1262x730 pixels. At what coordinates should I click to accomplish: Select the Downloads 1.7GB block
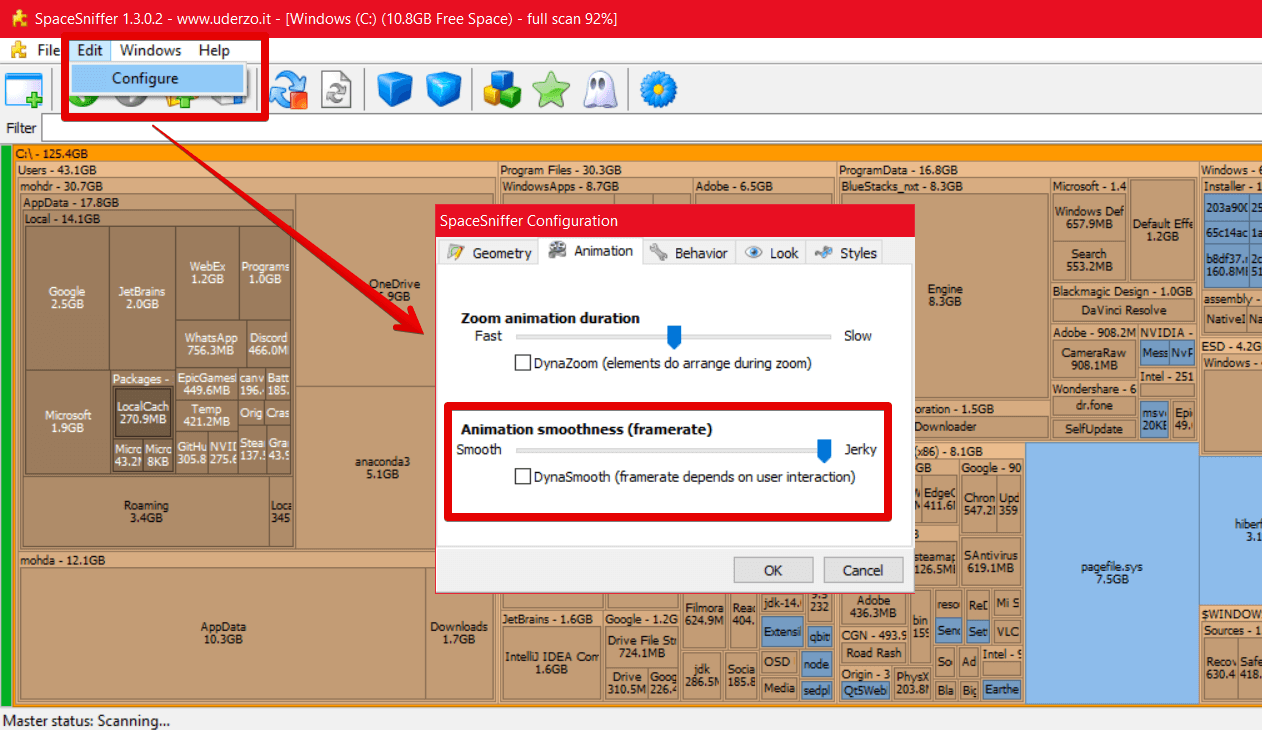click(x=459, y=633)
